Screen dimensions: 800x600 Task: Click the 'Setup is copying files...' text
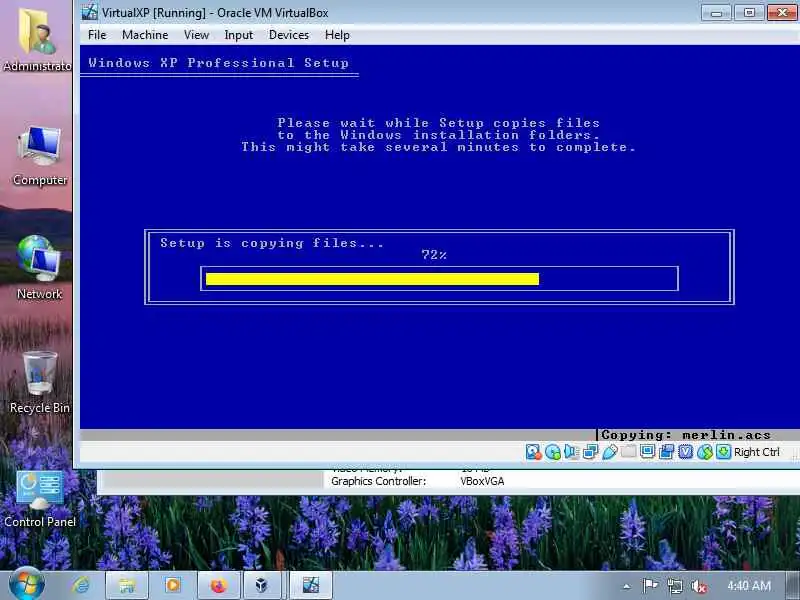(x=272, y=243)
